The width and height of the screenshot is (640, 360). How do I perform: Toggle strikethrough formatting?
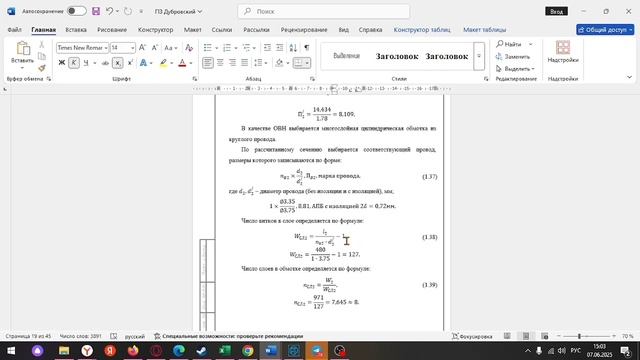click(x=105, y=63)
